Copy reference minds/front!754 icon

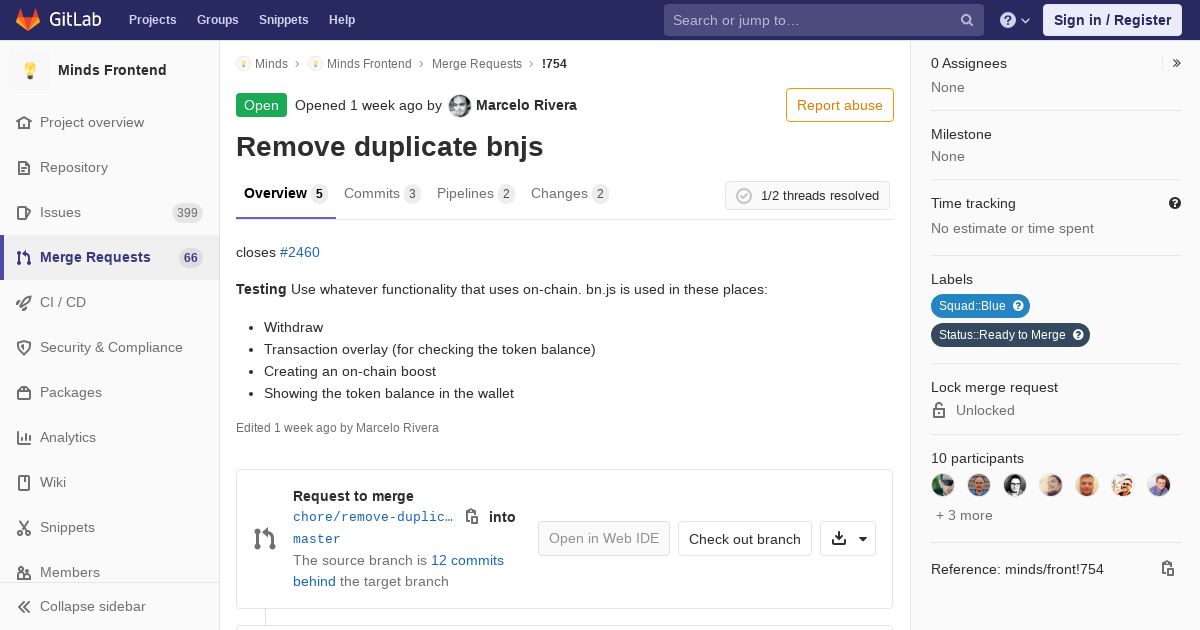[1167, 568]
